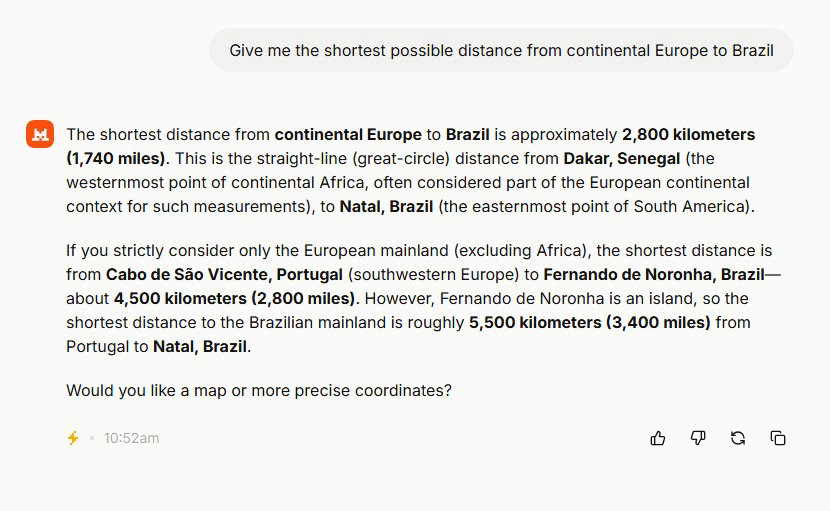This screenshot has height=511, width=830.
Task: Click the Mistral avatar logo icon
Action: pos(40,134)
